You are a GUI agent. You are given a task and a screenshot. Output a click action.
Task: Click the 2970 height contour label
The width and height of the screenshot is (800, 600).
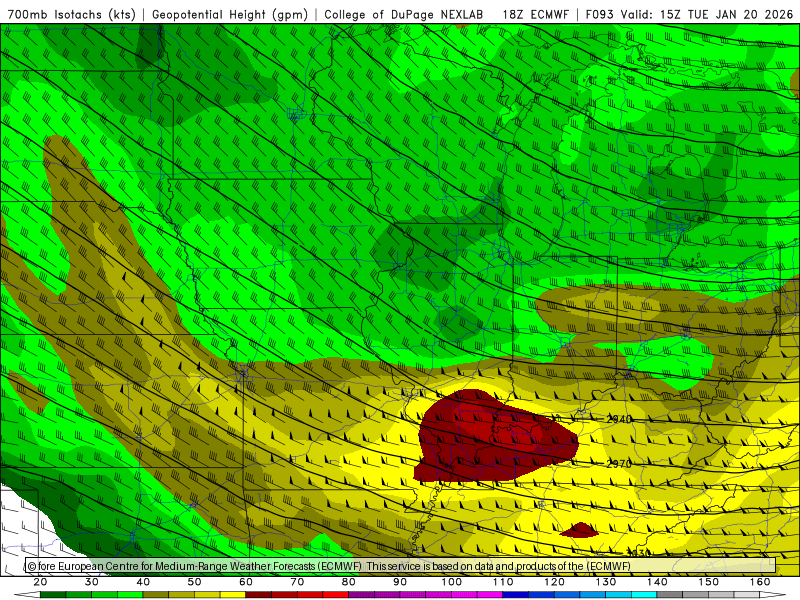619,464
